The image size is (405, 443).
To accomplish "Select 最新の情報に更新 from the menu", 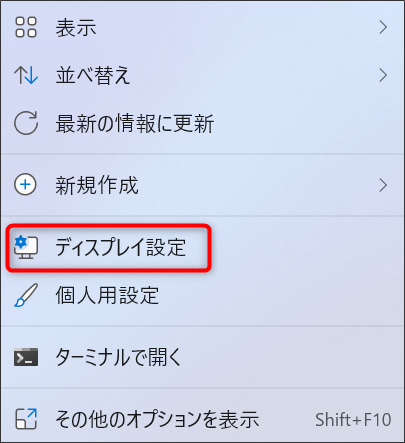I will pyautogui.click(x=135, y=124).
